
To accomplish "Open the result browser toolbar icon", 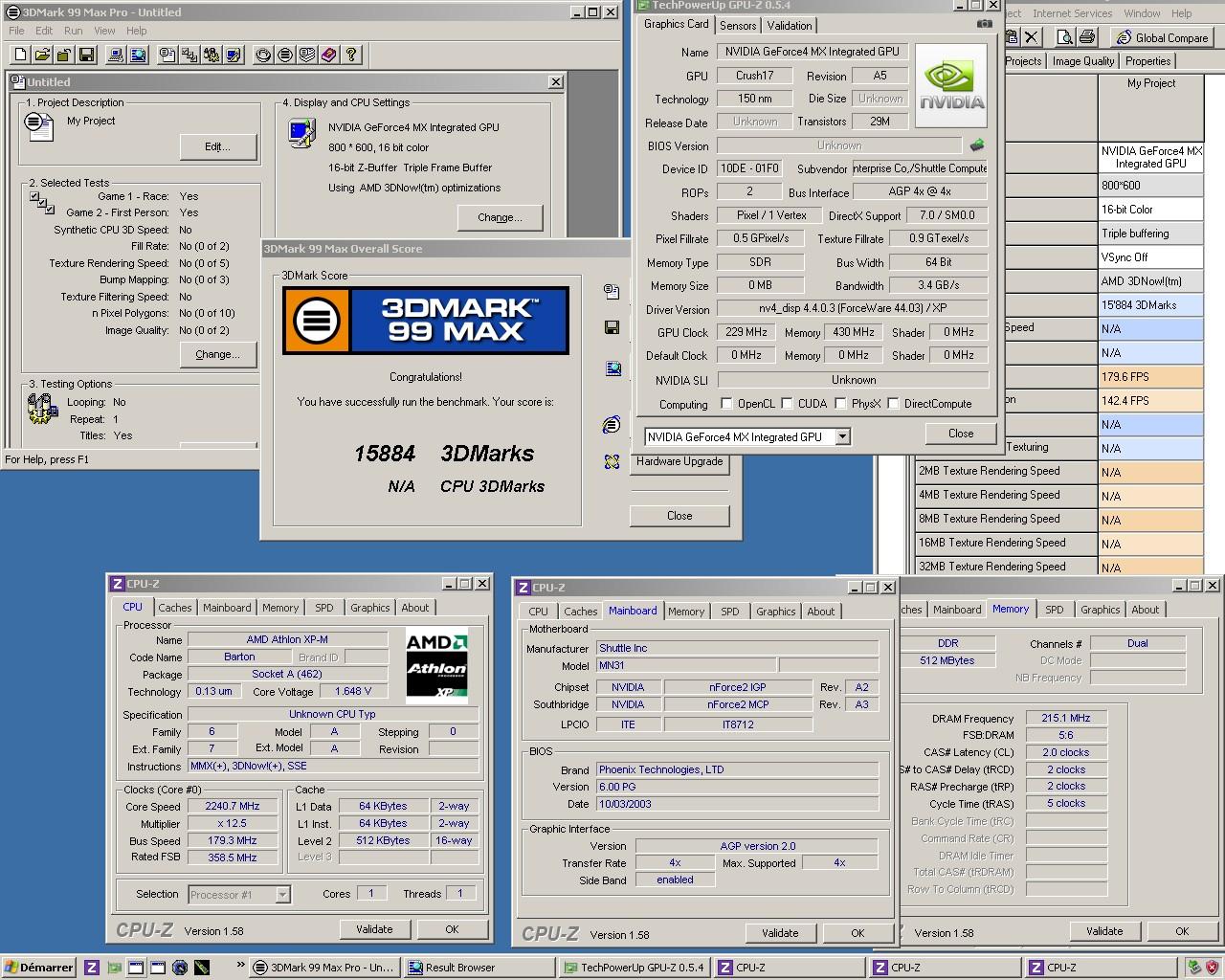I will tap(138, 55).
